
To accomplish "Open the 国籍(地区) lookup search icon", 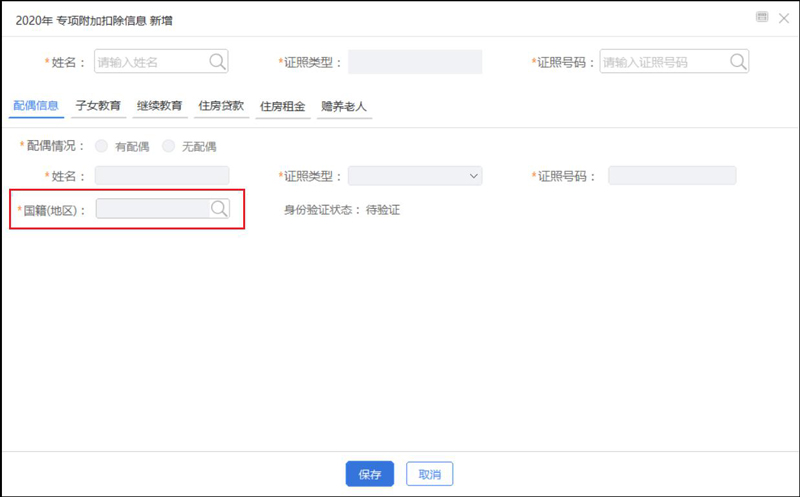I will (219, 209).
